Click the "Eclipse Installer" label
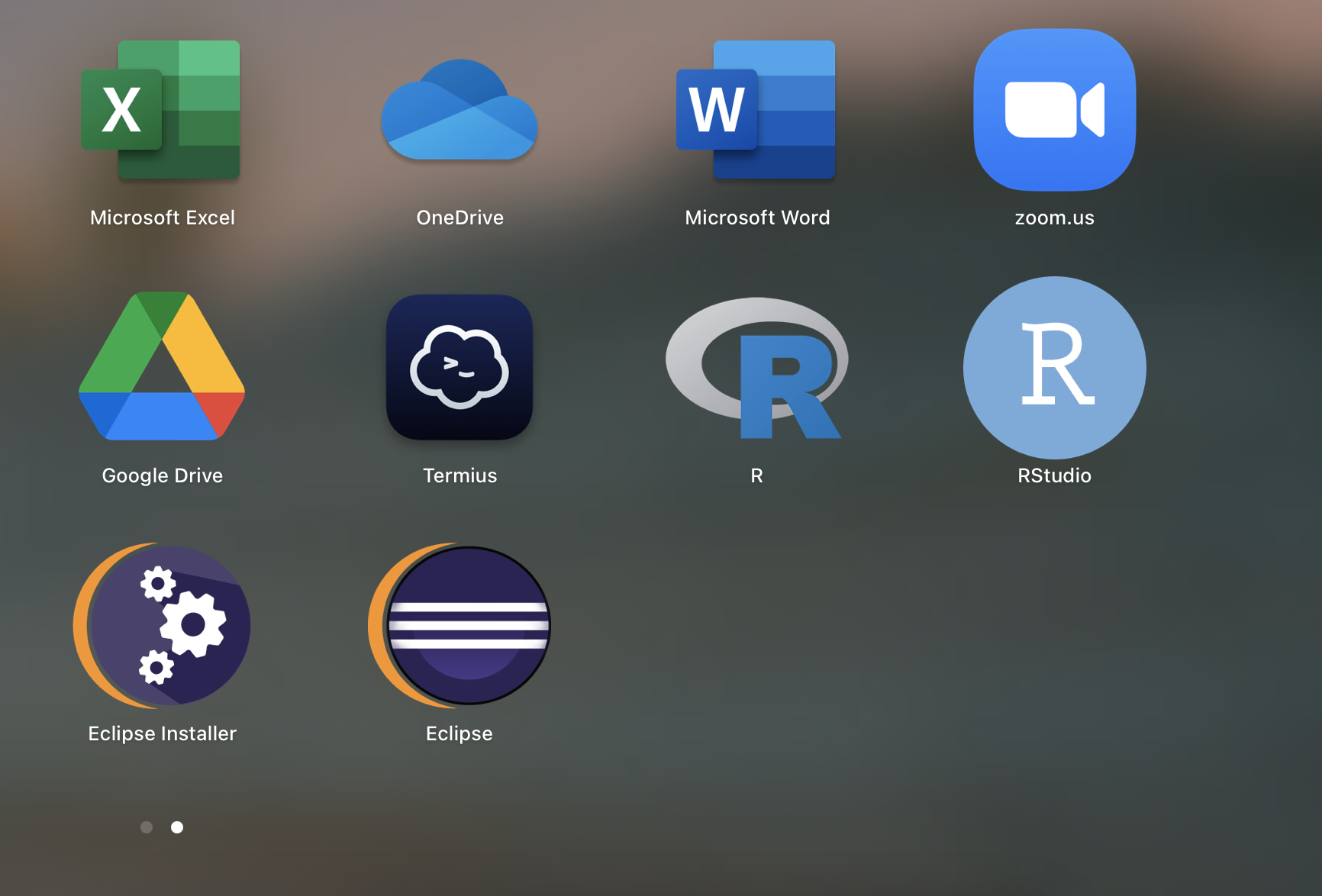1322x896 pixels. [163, 733]
